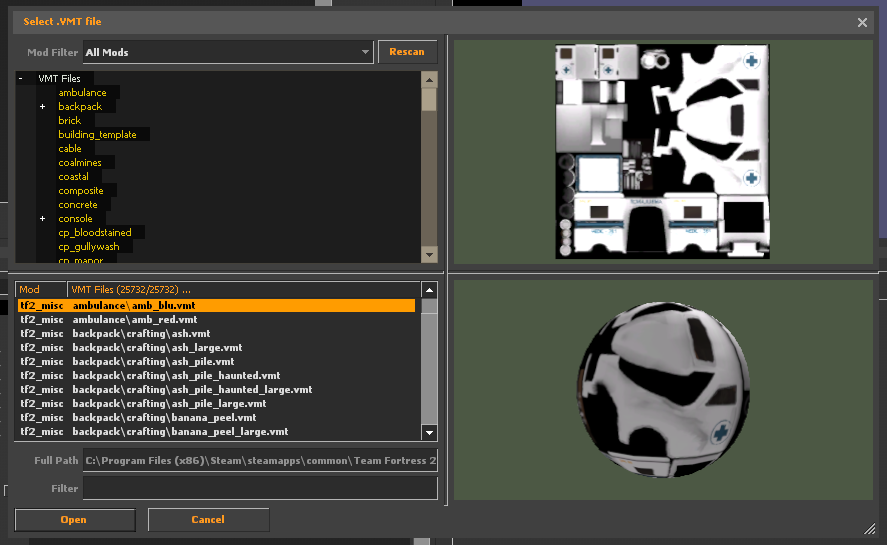Click the folder tree scroll-down arrow
Screen dimensions: 887x545
click(x=429, y=255)
